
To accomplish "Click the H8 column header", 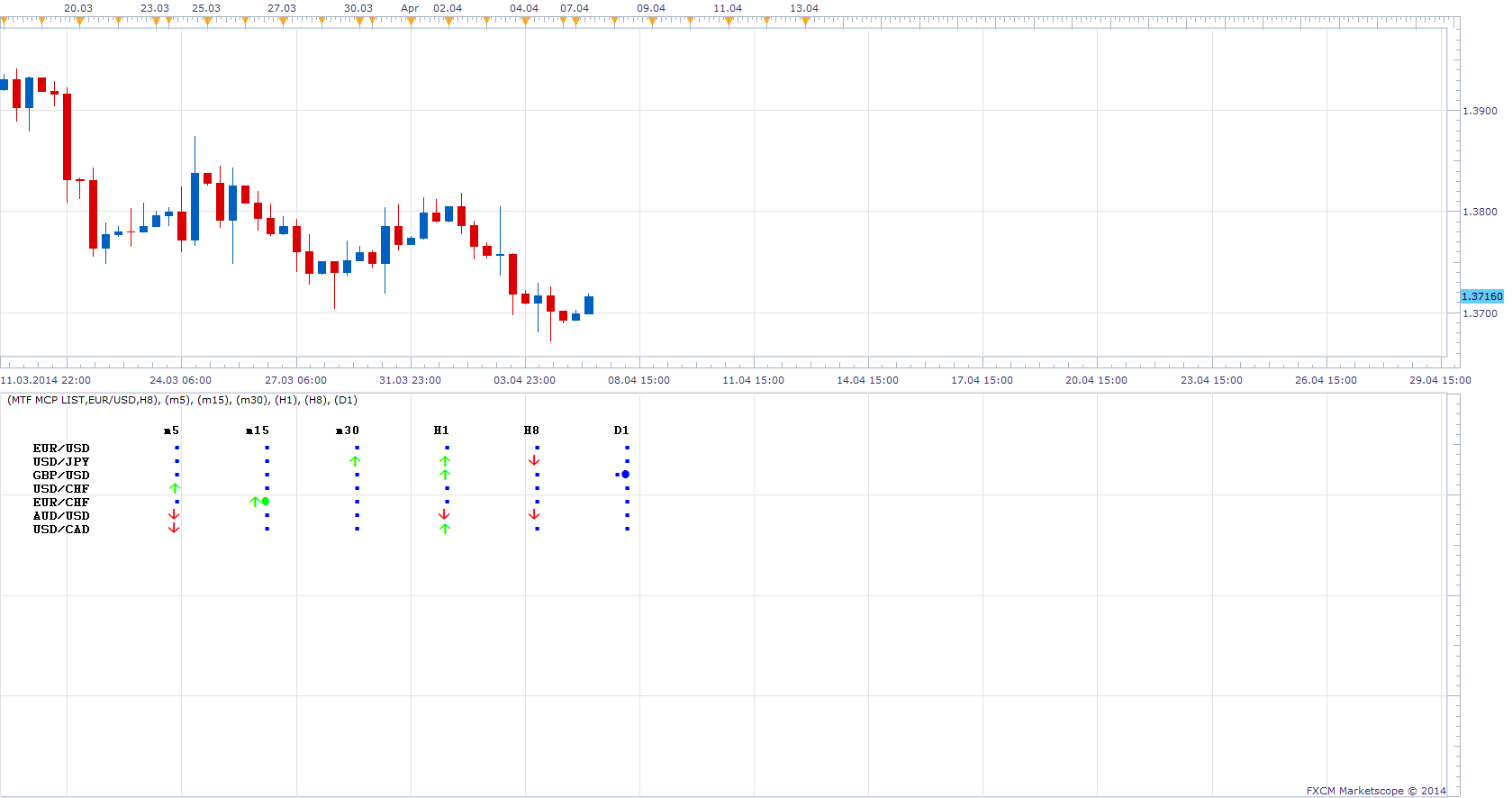I will pos(531,431).
